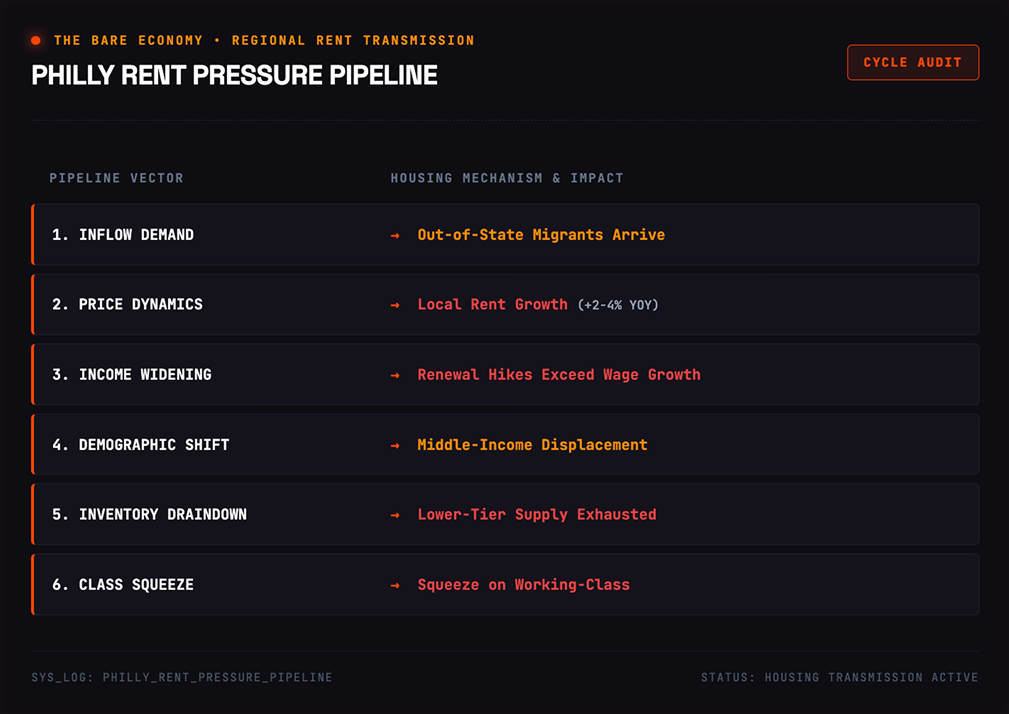Select the 1. INFLOW DEMAND row
Image resolution: width=1009 pixels, height=714 pixels.
505,235
